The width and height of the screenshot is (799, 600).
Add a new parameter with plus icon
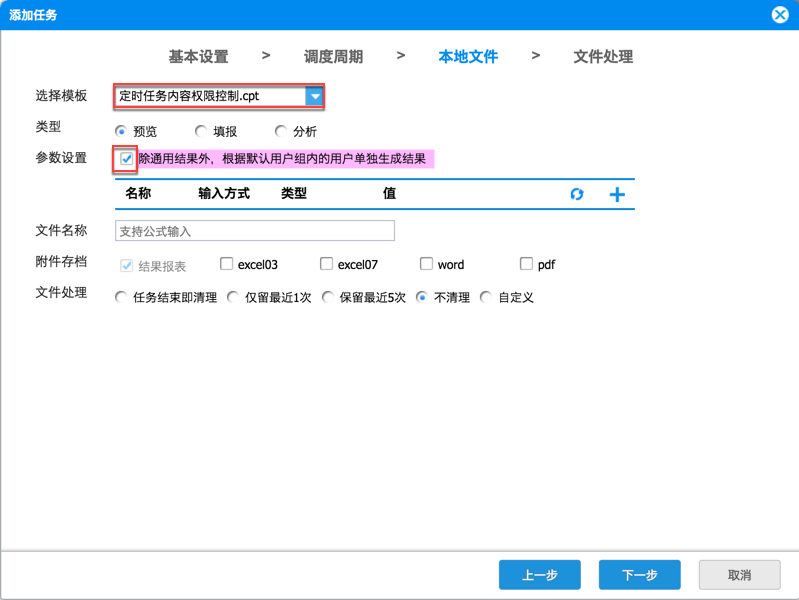pyautogui.click(x=617, y=194)
